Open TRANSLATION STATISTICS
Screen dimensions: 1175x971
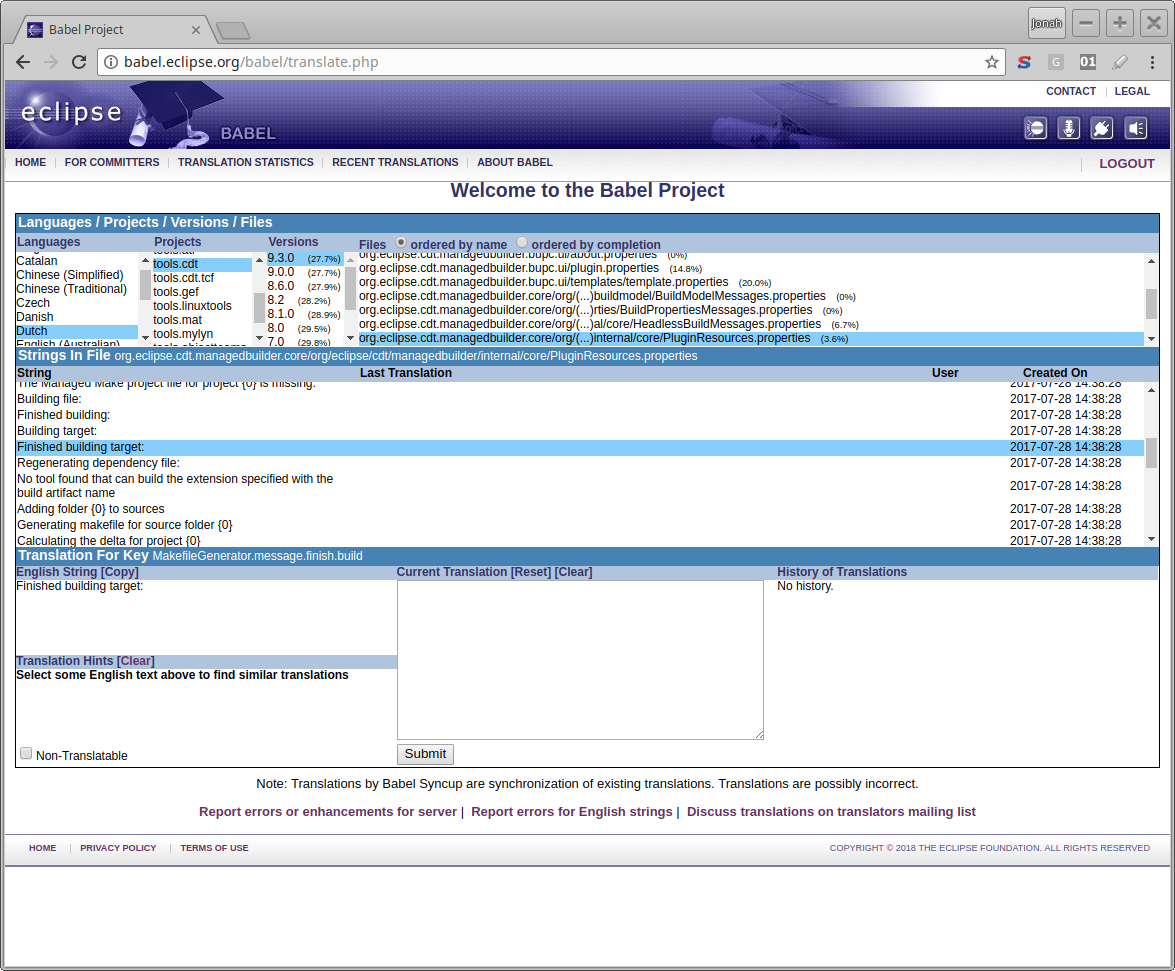(246, 163)
